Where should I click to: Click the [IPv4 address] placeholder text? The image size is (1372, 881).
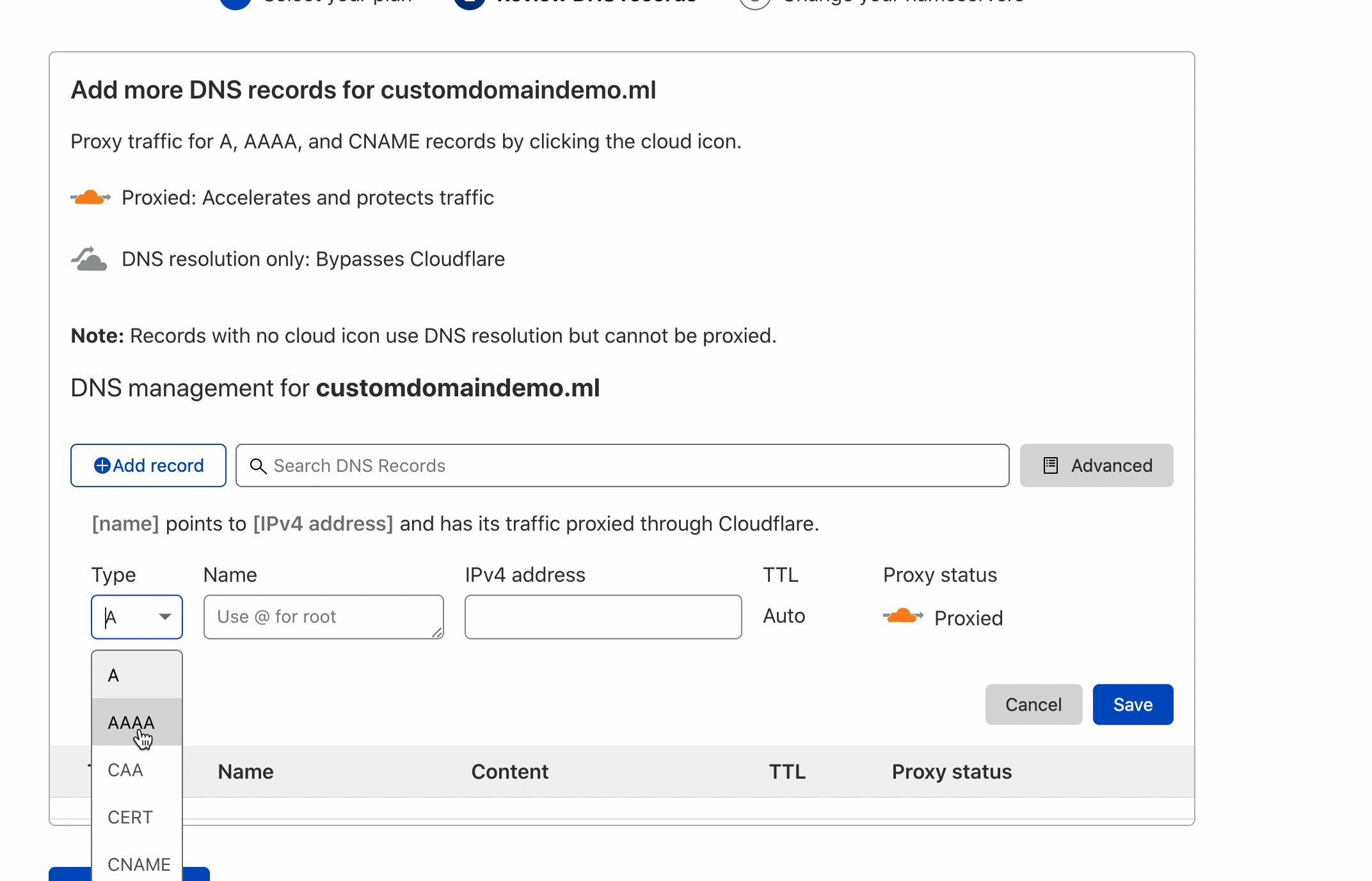[323, 524]
